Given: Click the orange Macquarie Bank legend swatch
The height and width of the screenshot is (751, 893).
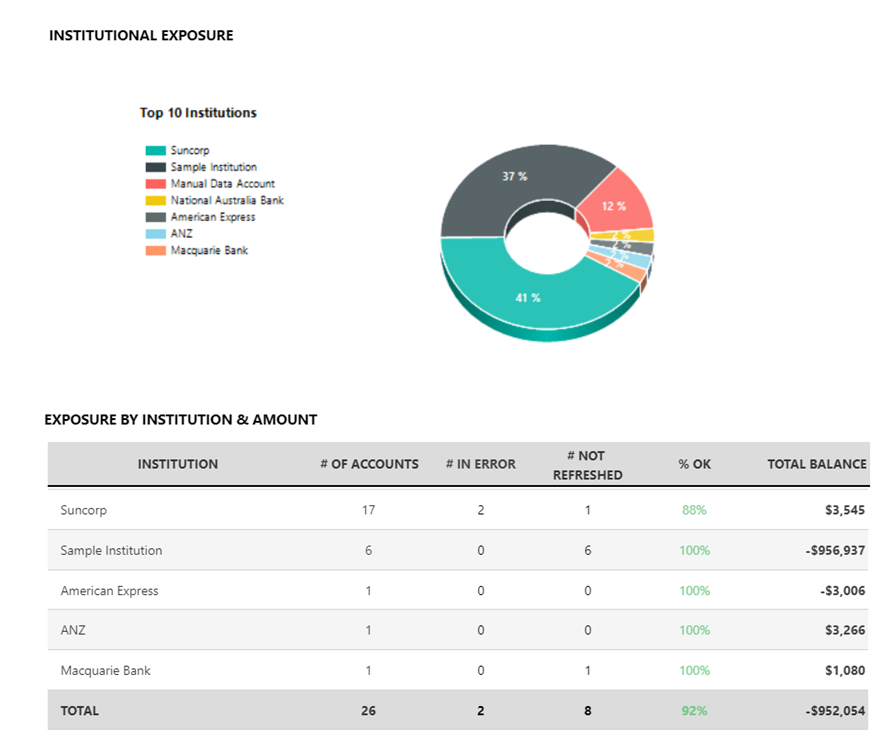Looking at the screenshot, I should [x=155, y=251].
